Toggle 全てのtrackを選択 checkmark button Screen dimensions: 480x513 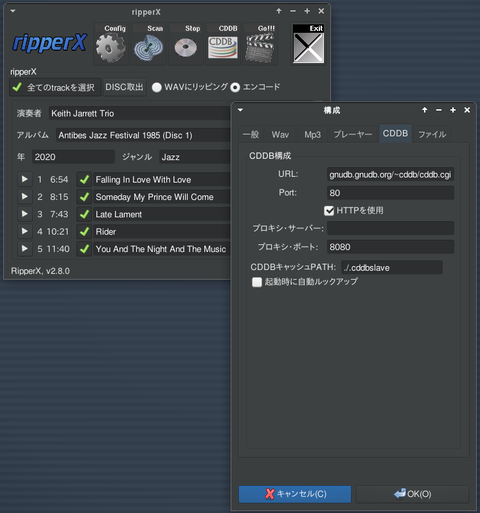(55, 87)
